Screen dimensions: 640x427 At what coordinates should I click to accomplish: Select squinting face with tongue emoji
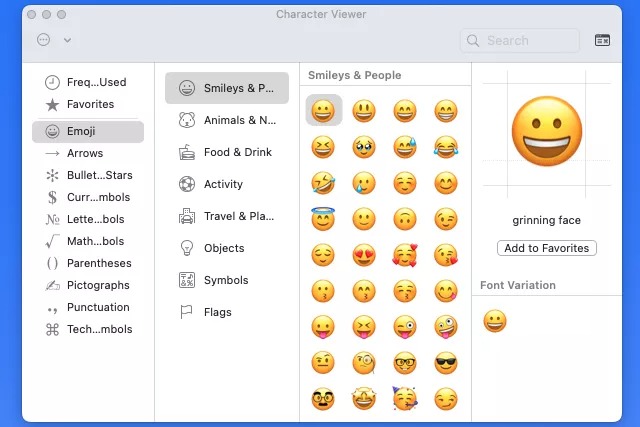coord(364,327)
